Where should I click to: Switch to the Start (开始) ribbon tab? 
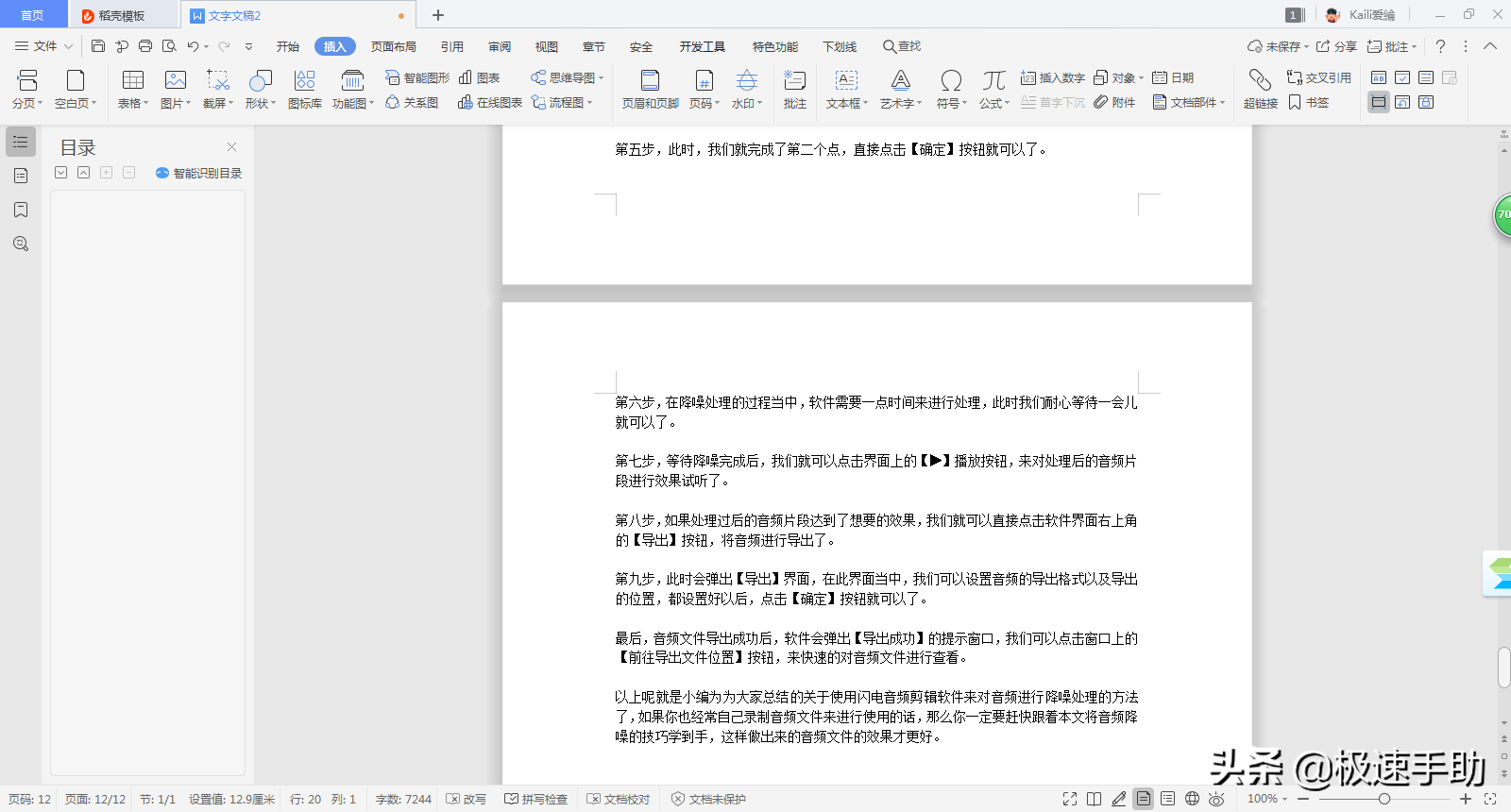(288, 46)
